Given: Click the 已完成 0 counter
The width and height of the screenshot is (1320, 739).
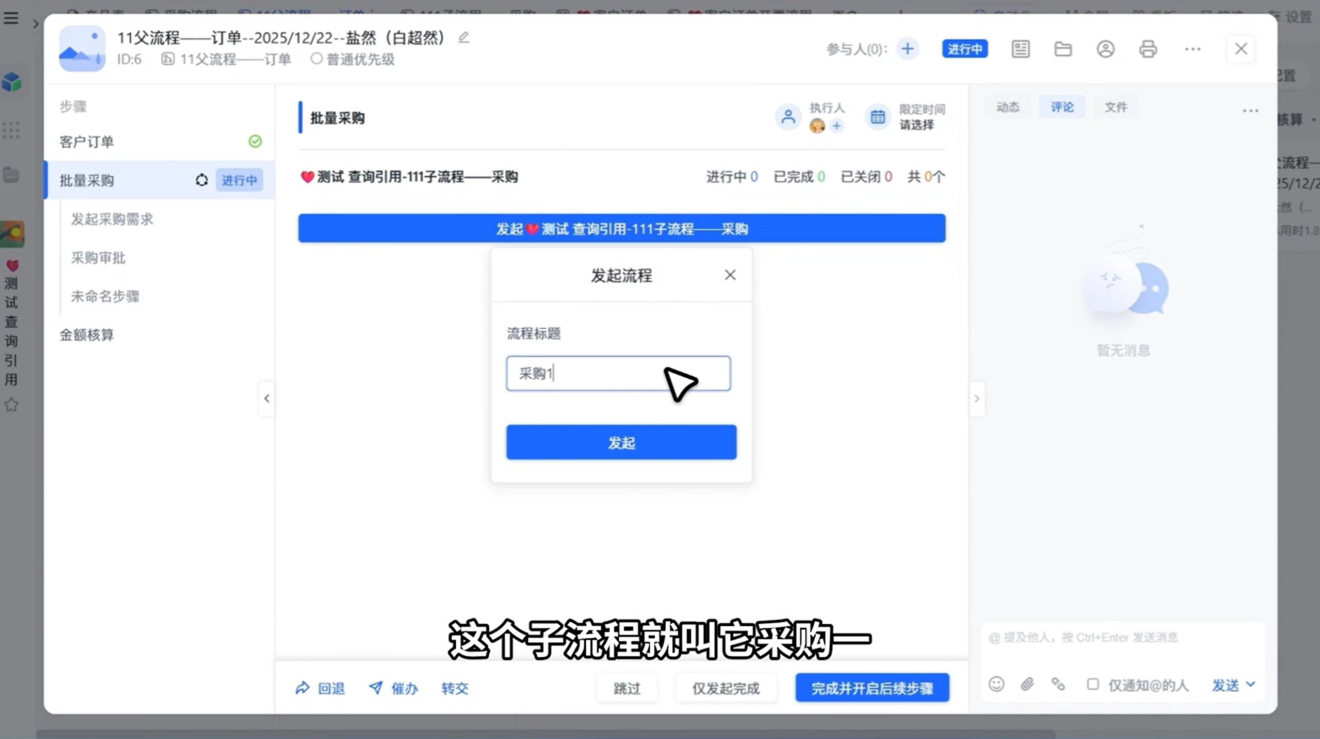Looking at the screenshot, I should point(799,177).
